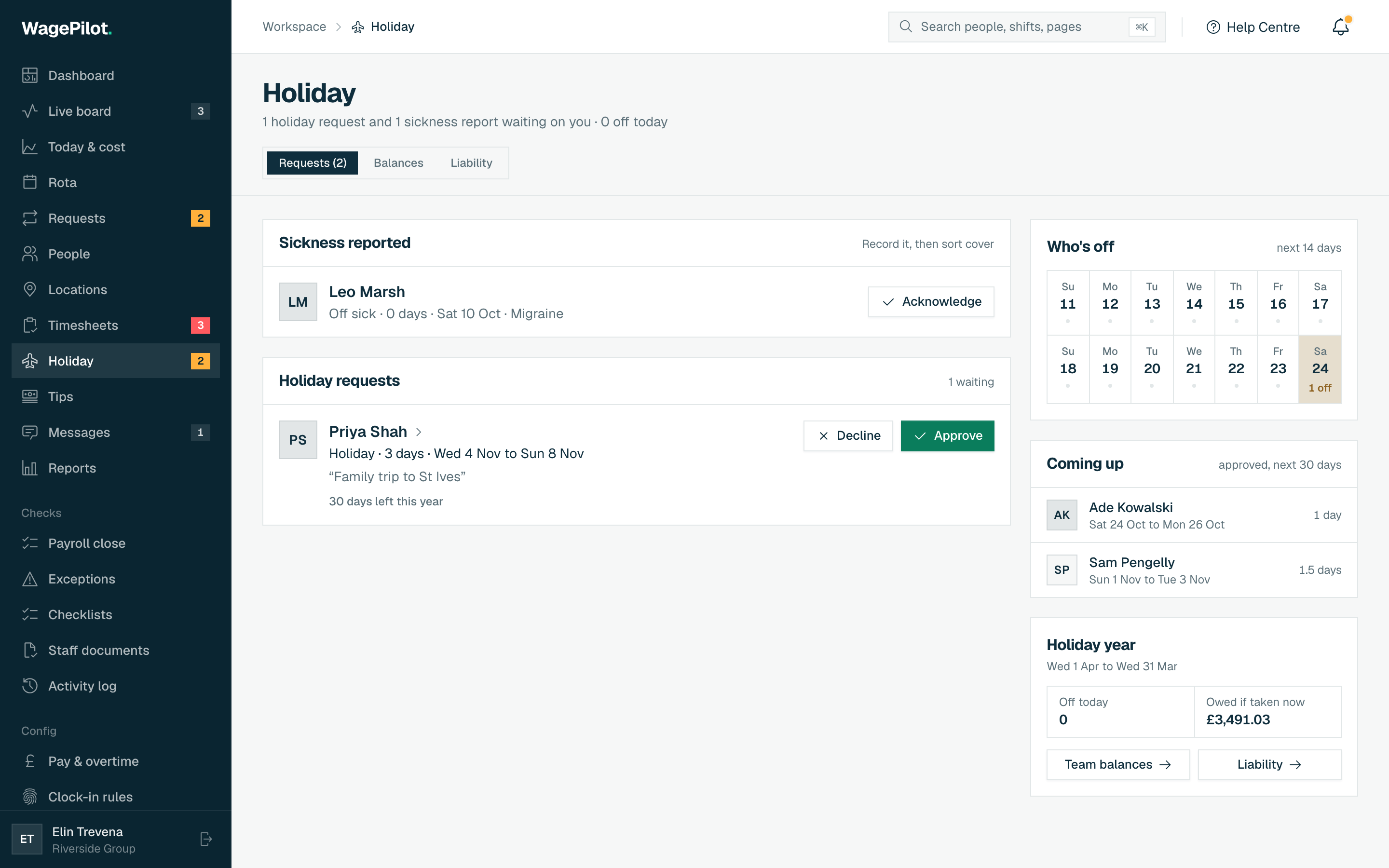The width and height of the screenshot is (1389, 868).
Task: Open Checklists in the sidebar
Action: (115, 614)
